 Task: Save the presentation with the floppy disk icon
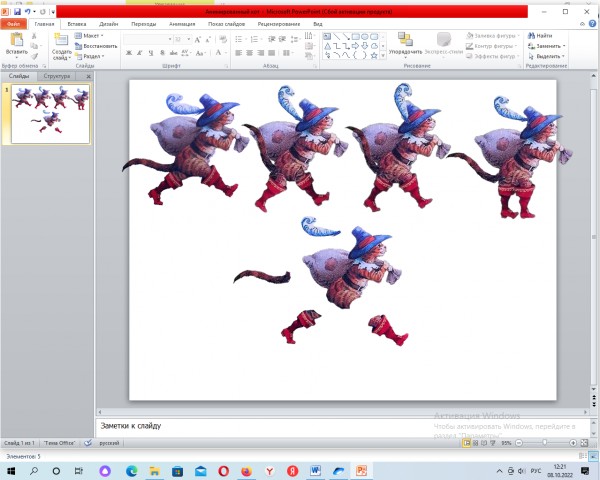(17, 12)
